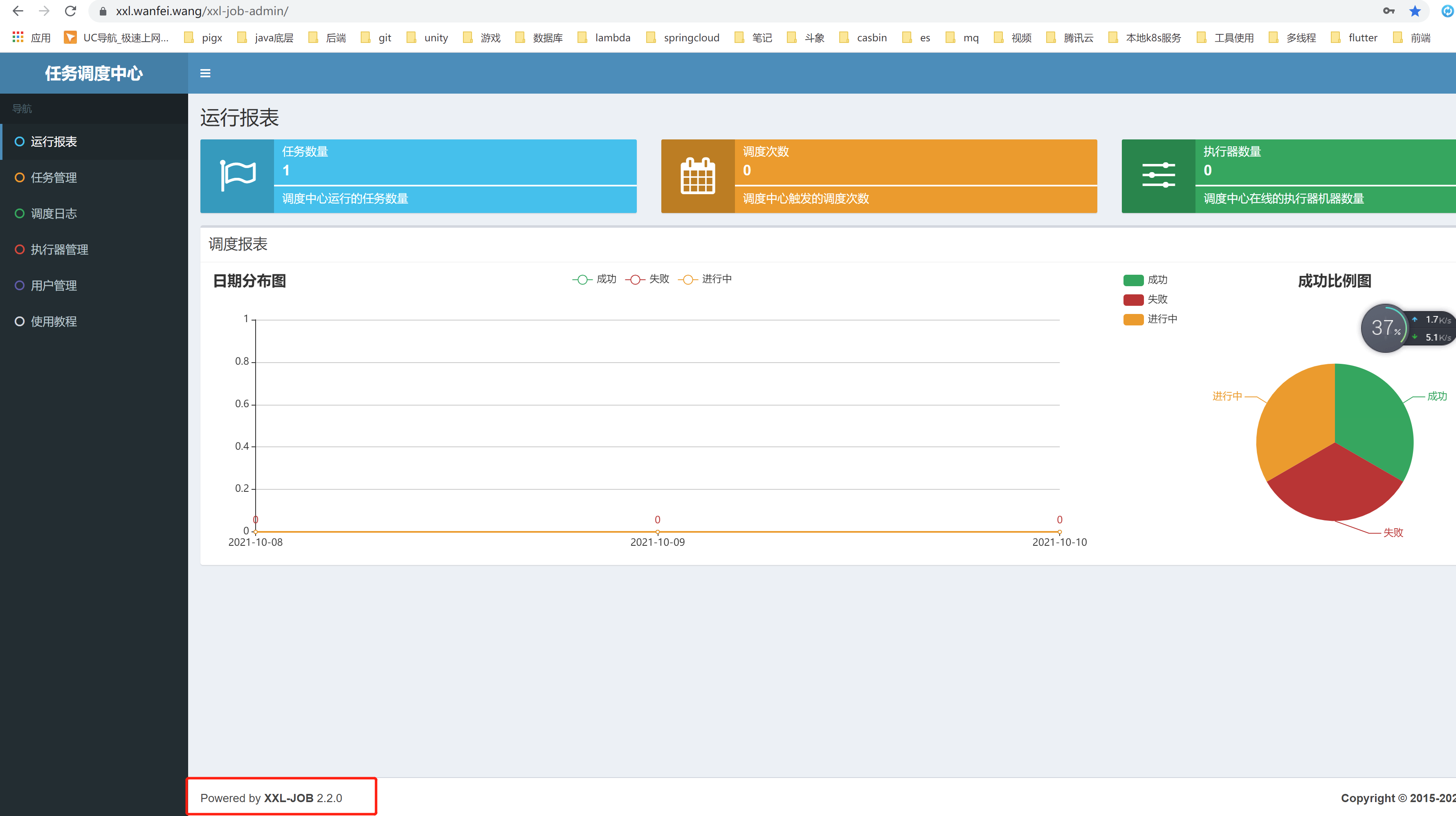Expand the flutter bookmarks folder
Image resolution: width=1456 pixels, height=816 pixels.
pyautogui.click(x=1354, y=37)
